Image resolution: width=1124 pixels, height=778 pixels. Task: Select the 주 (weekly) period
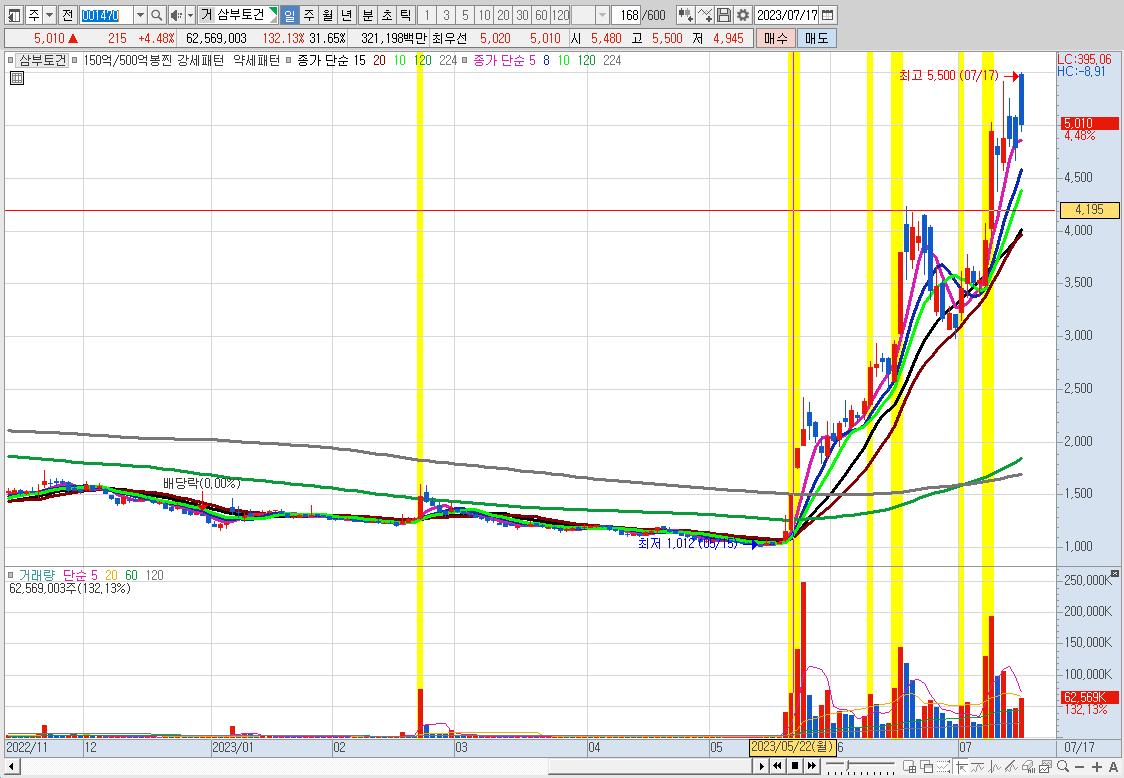[x=308, y=15]
